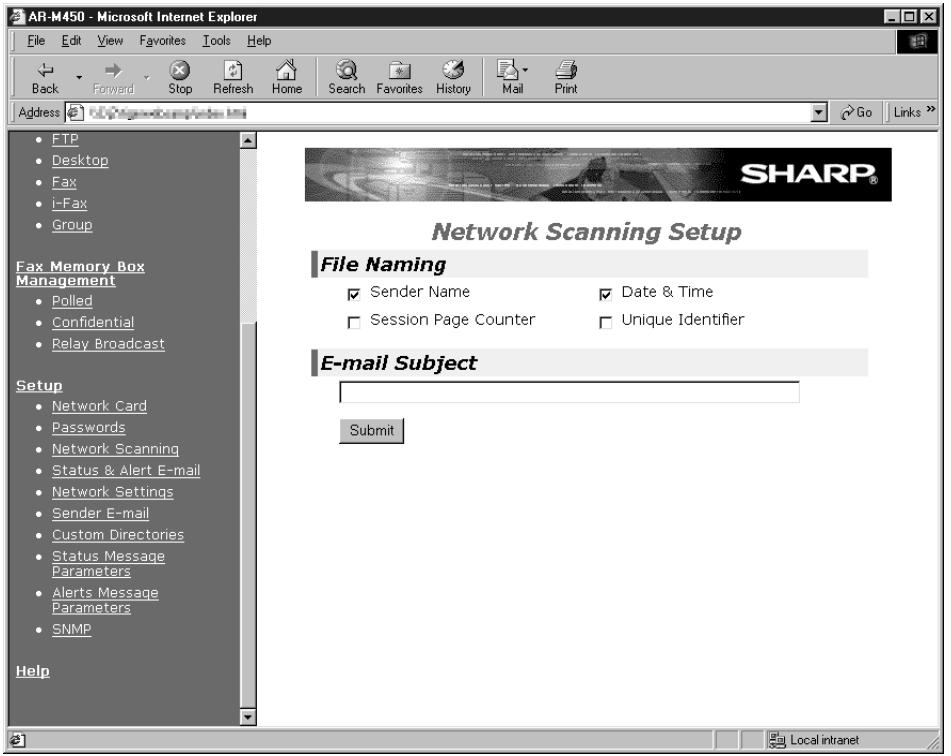Screen dimensions: 951x756
Task: Open the FTP sidebar link
Action: (65, 139)
